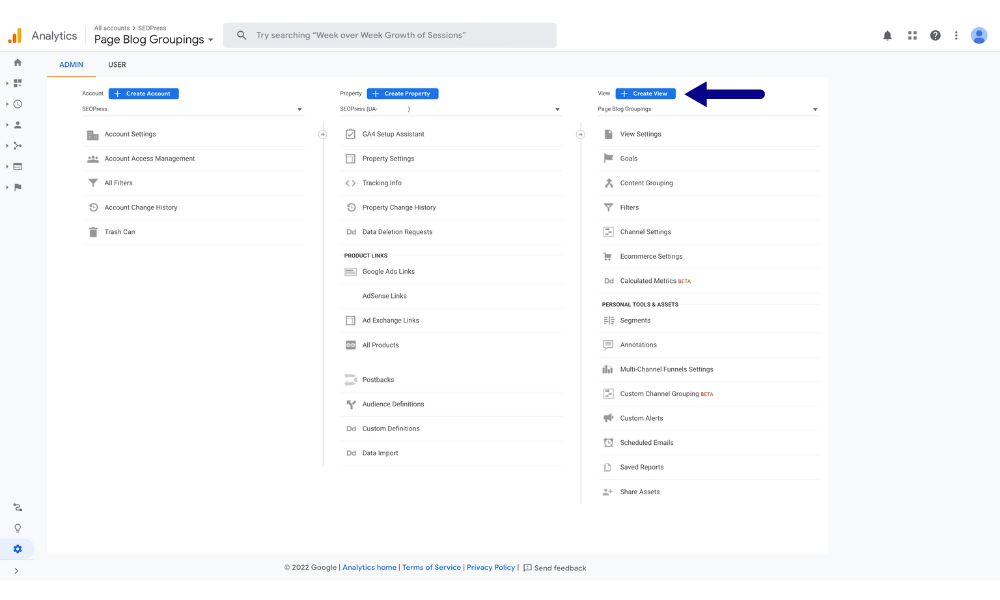Open notifications bell icon

point(887,36)
